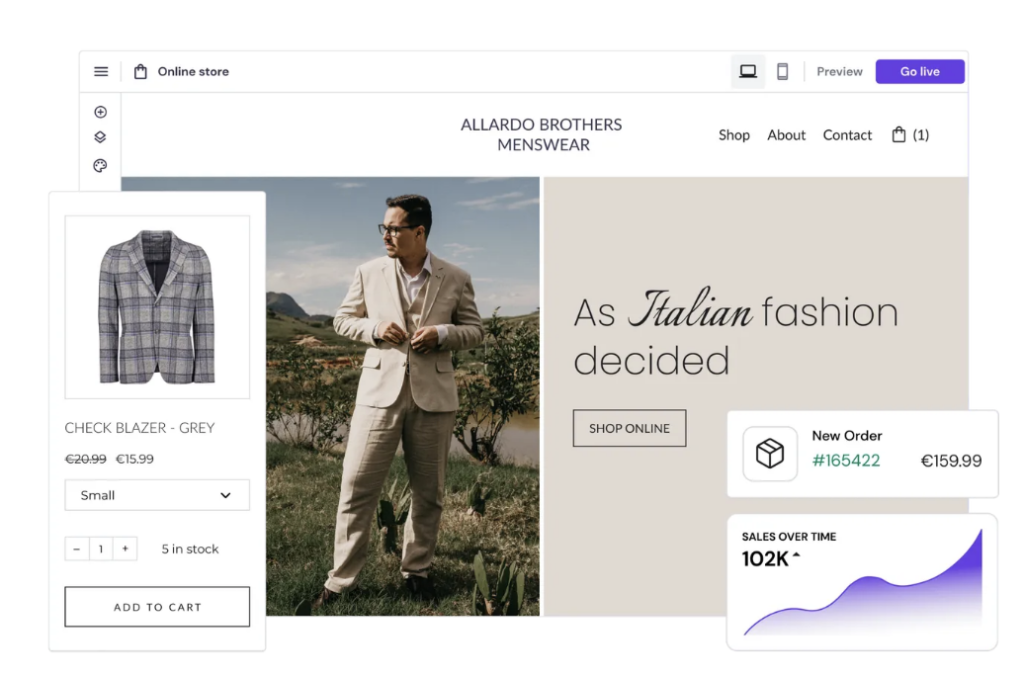This screenshot has height=677, width=1024.
Task: Click the New Order package icon
Action: (769, 454)
